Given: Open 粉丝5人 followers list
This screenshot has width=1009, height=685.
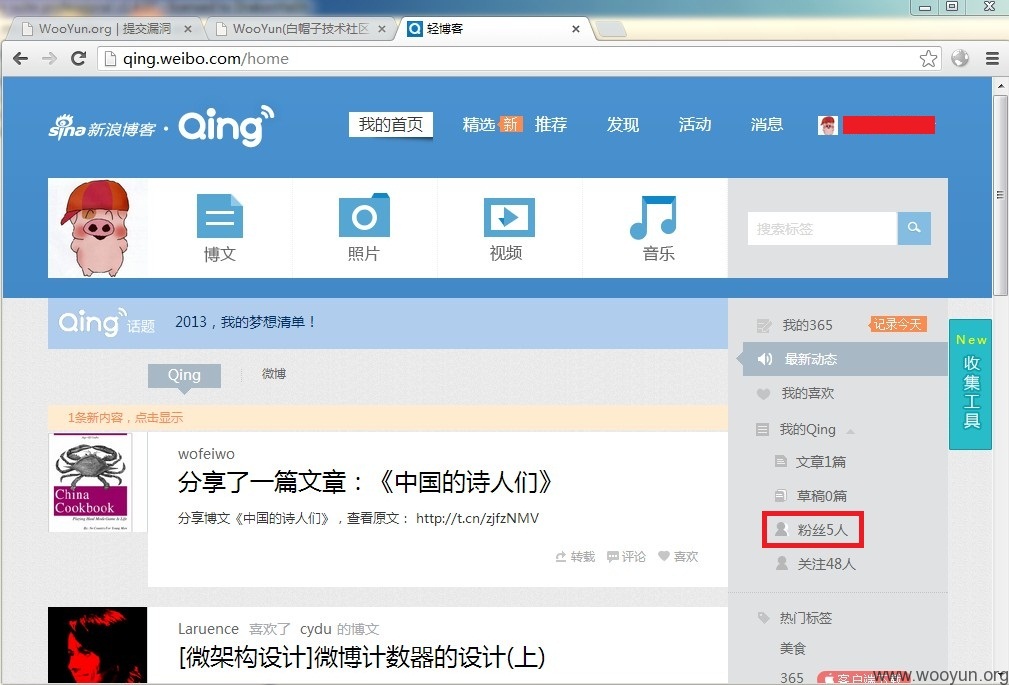Looking at the screenshot, I should [x=822, y=530].
